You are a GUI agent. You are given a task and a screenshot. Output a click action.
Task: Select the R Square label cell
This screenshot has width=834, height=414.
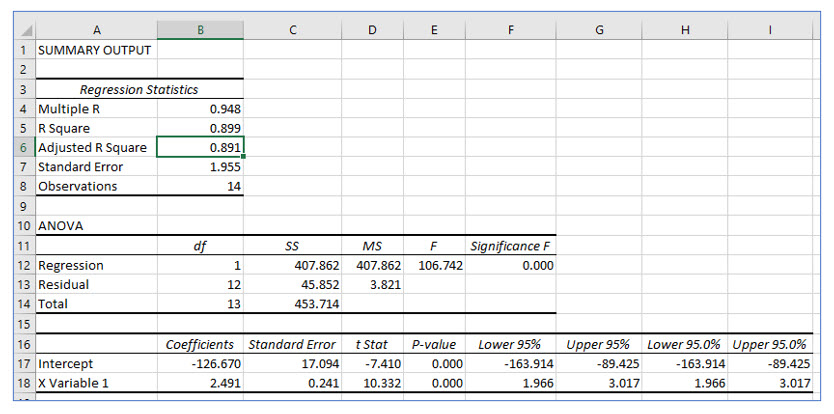point(96,128)
